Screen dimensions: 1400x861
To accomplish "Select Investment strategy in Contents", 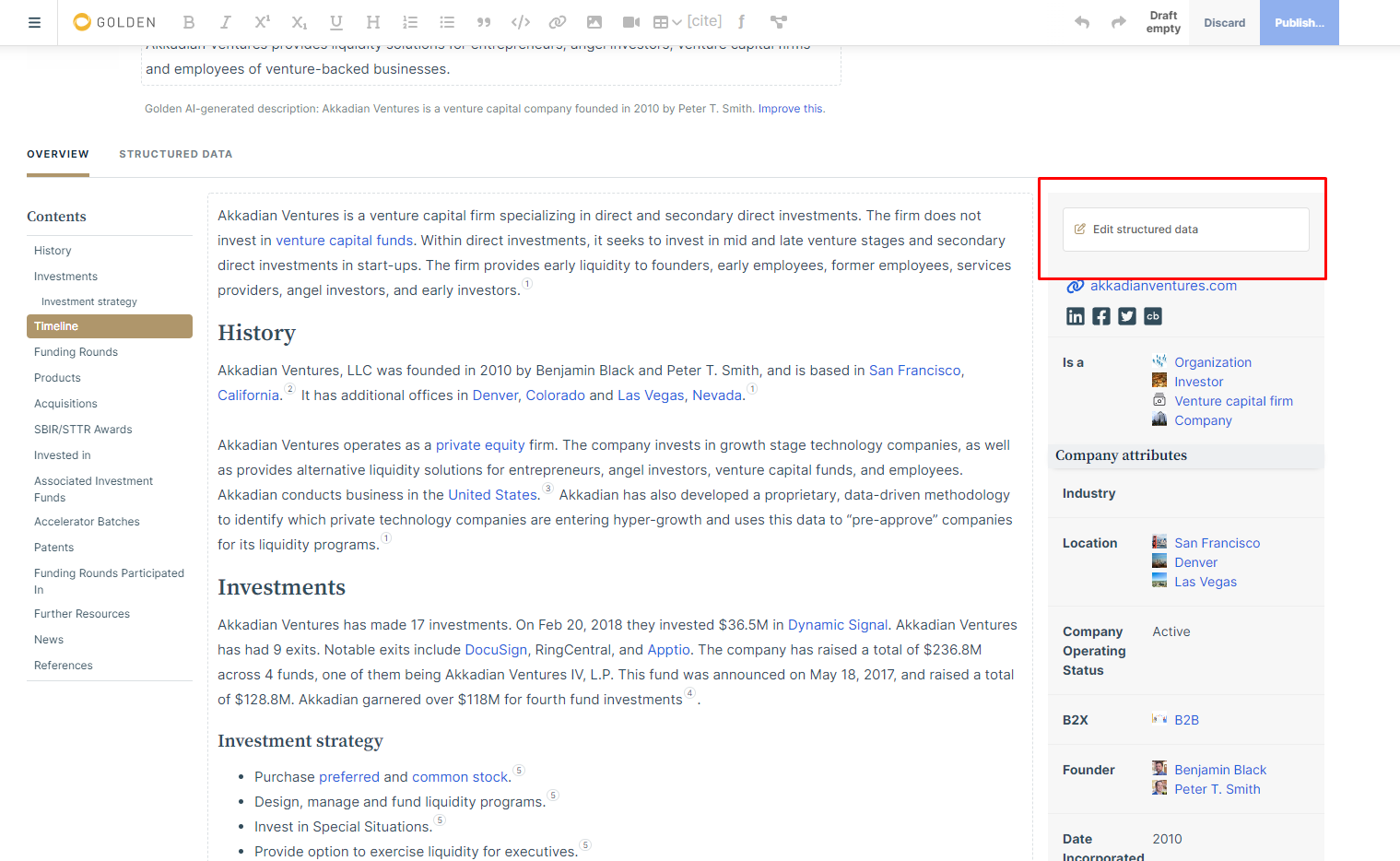I will coord(89,301).
